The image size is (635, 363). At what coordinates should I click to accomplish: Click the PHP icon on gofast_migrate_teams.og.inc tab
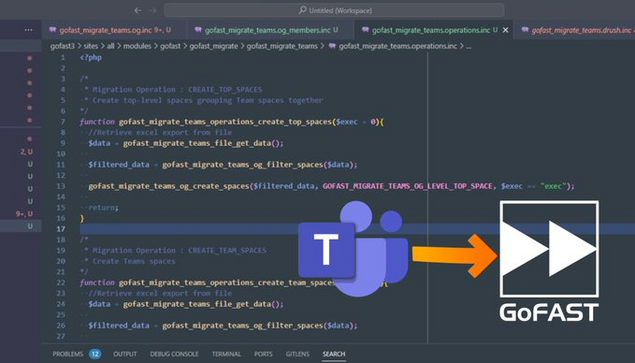53,30
